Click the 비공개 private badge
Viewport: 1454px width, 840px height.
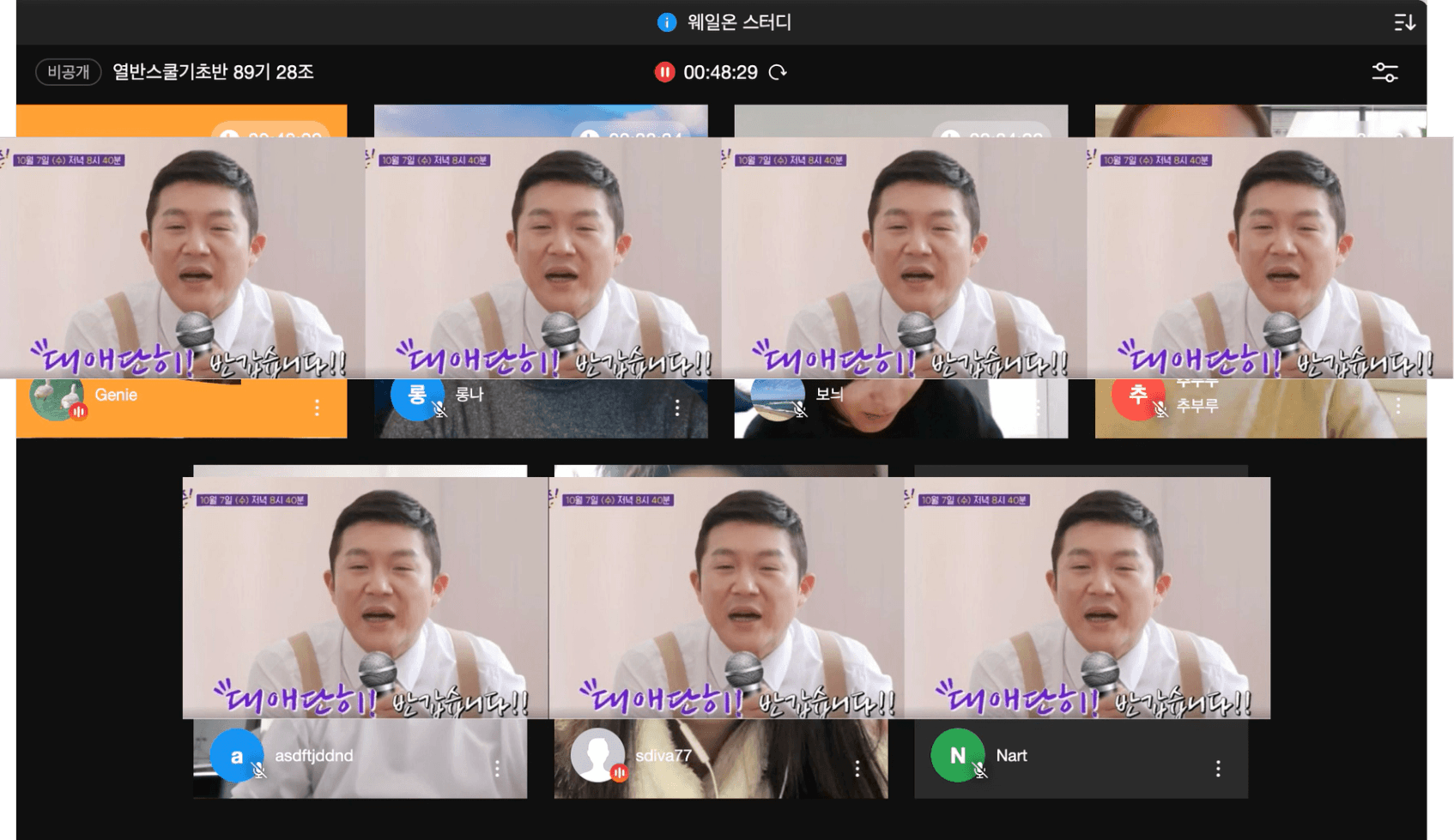coord(68,72)
